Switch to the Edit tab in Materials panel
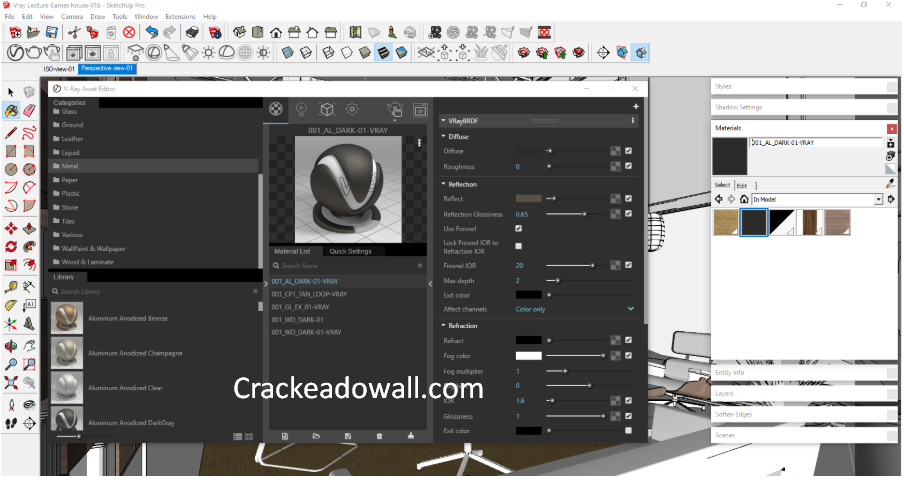Screen dimensions: 904x482 pyautogui.click(x=743, y=186)
